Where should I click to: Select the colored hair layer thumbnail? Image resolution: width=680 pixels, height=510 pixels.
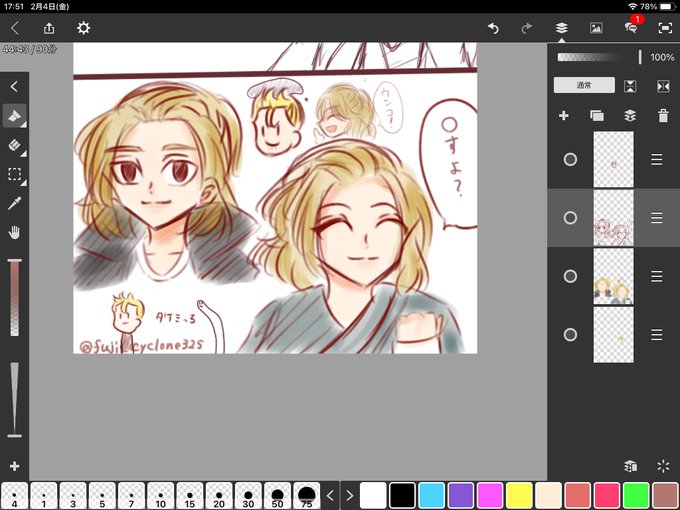613,276
